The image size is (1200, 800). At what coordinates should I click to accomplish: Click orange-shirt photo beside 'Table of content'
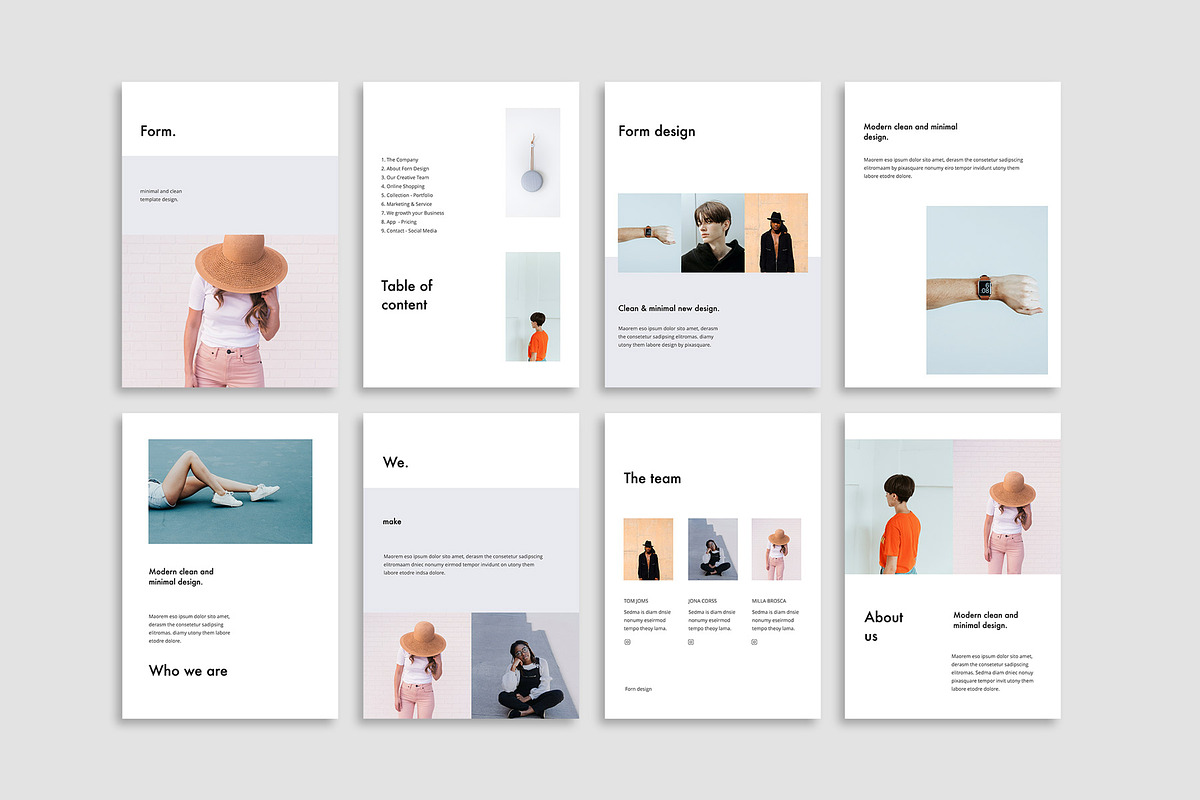pyautogui.click(x=532, y=306)
